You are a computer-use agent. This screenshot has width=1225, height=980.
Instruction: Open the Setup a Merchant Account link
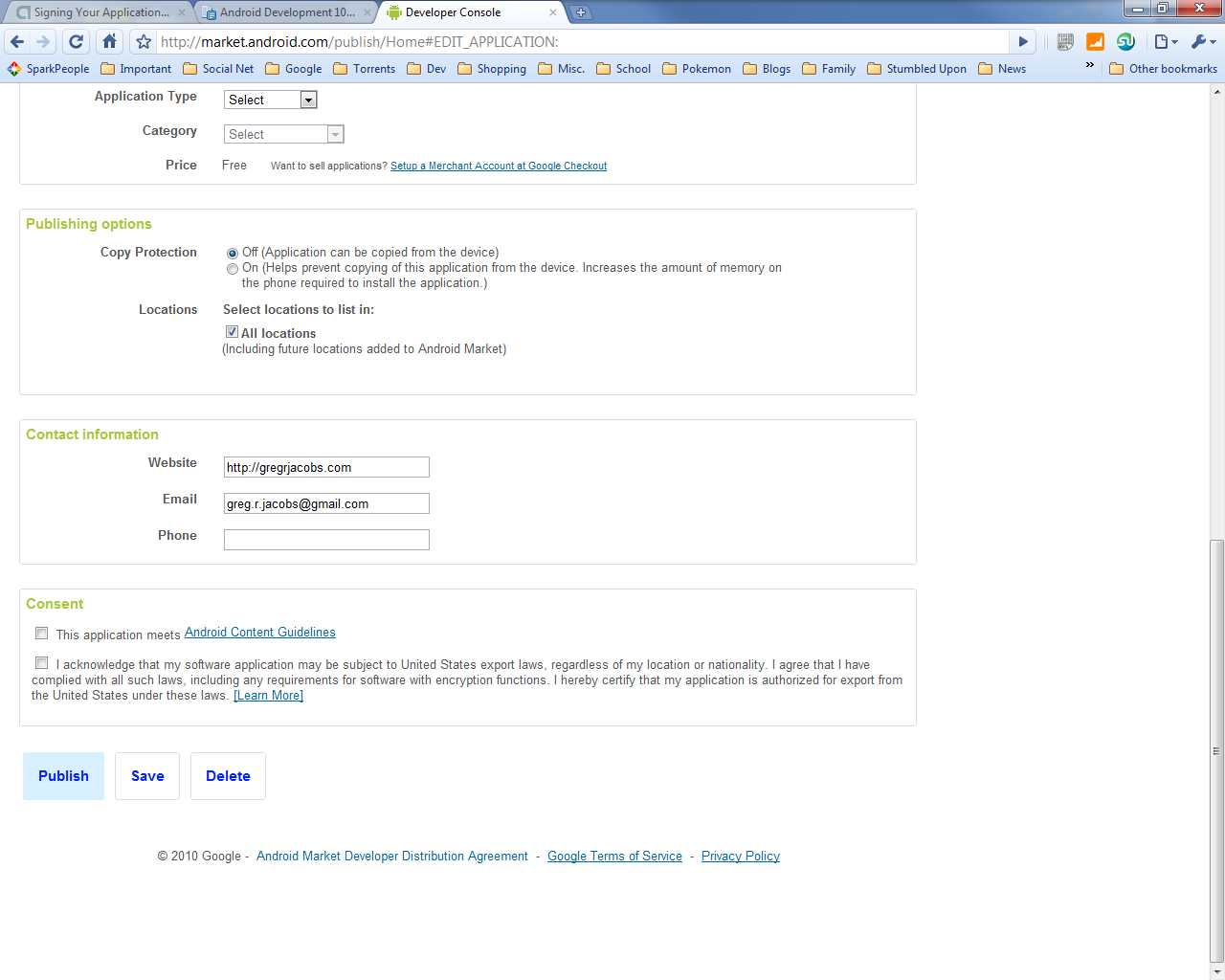(498, 166)
